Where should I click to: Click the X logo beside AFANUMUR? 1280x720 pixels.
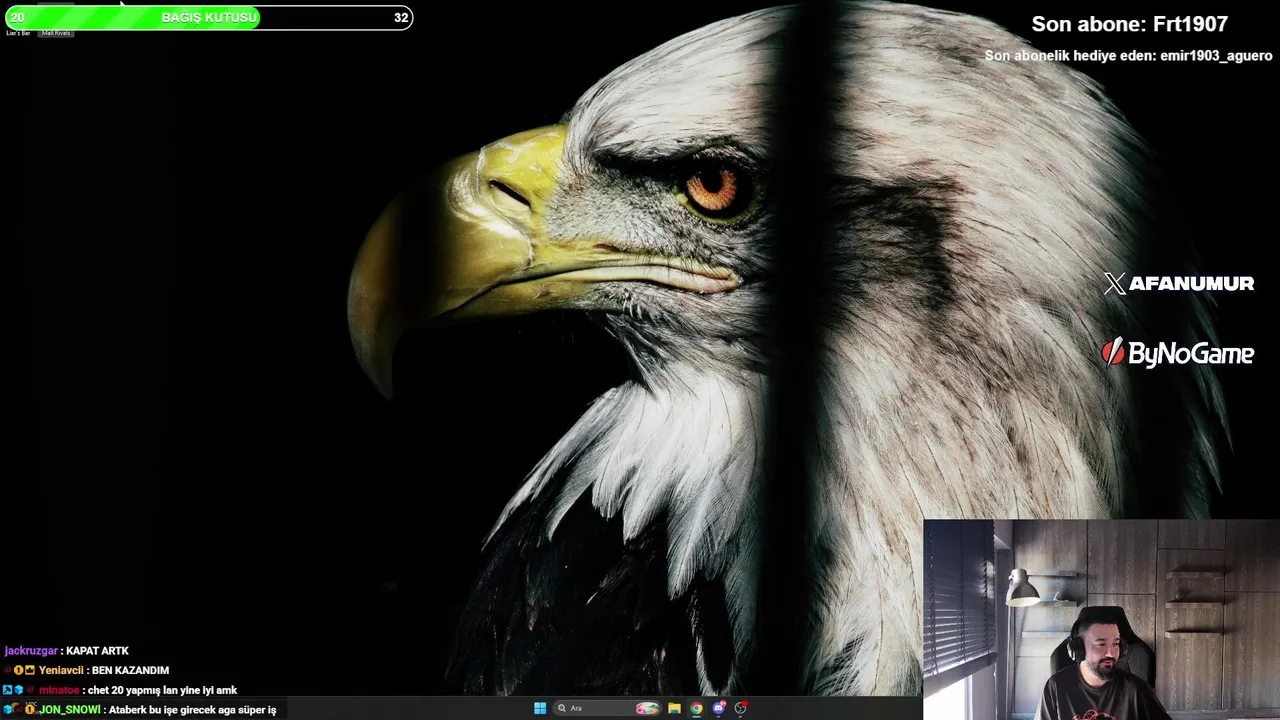pyautogui.click(x=1114, y=284)
